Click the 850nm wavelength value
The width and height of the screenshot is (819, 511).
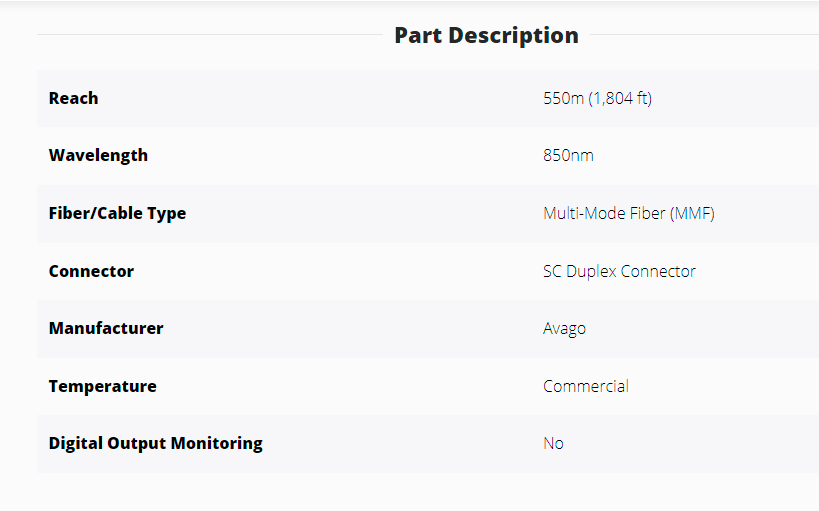pos(568,155)
